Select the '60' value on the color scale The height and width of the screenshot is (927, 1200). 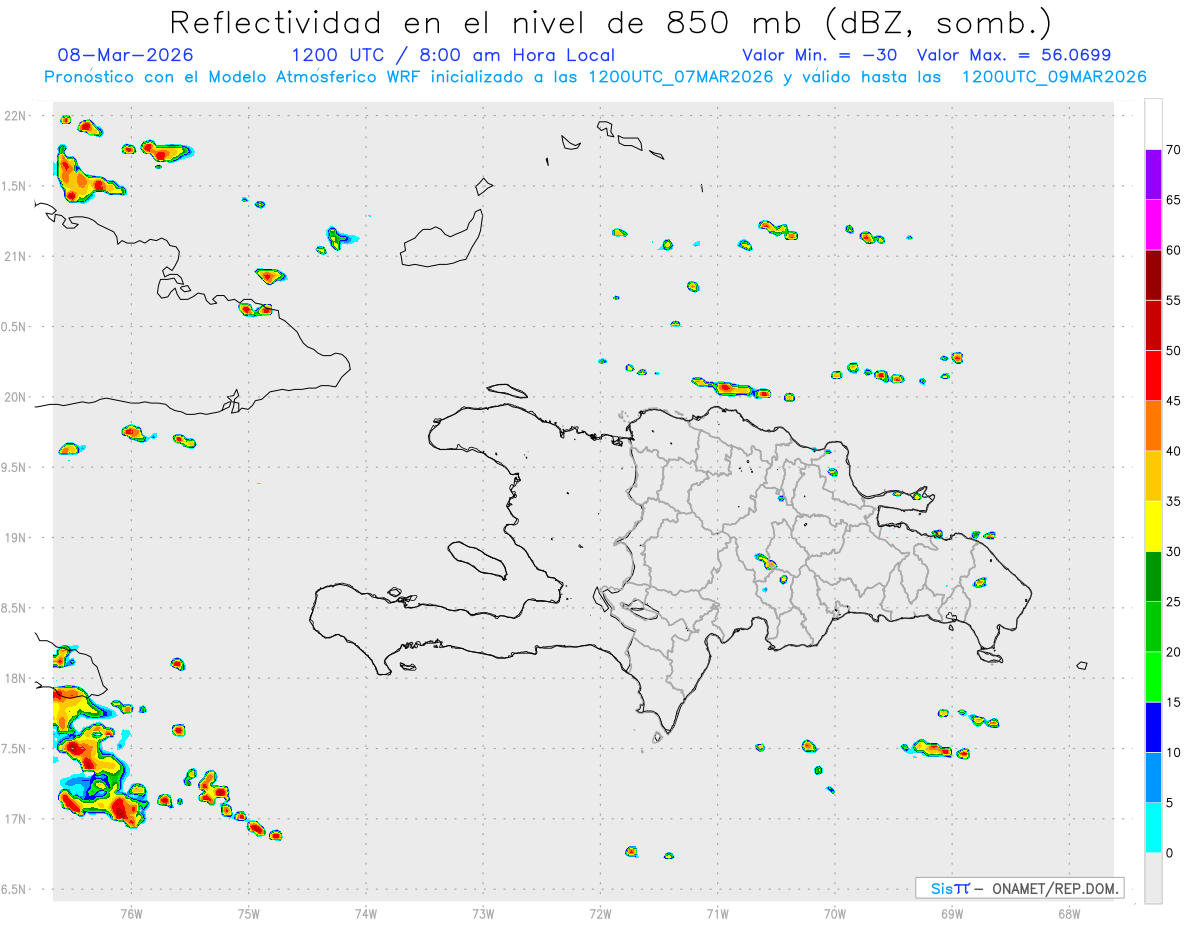coord(1174,250)
